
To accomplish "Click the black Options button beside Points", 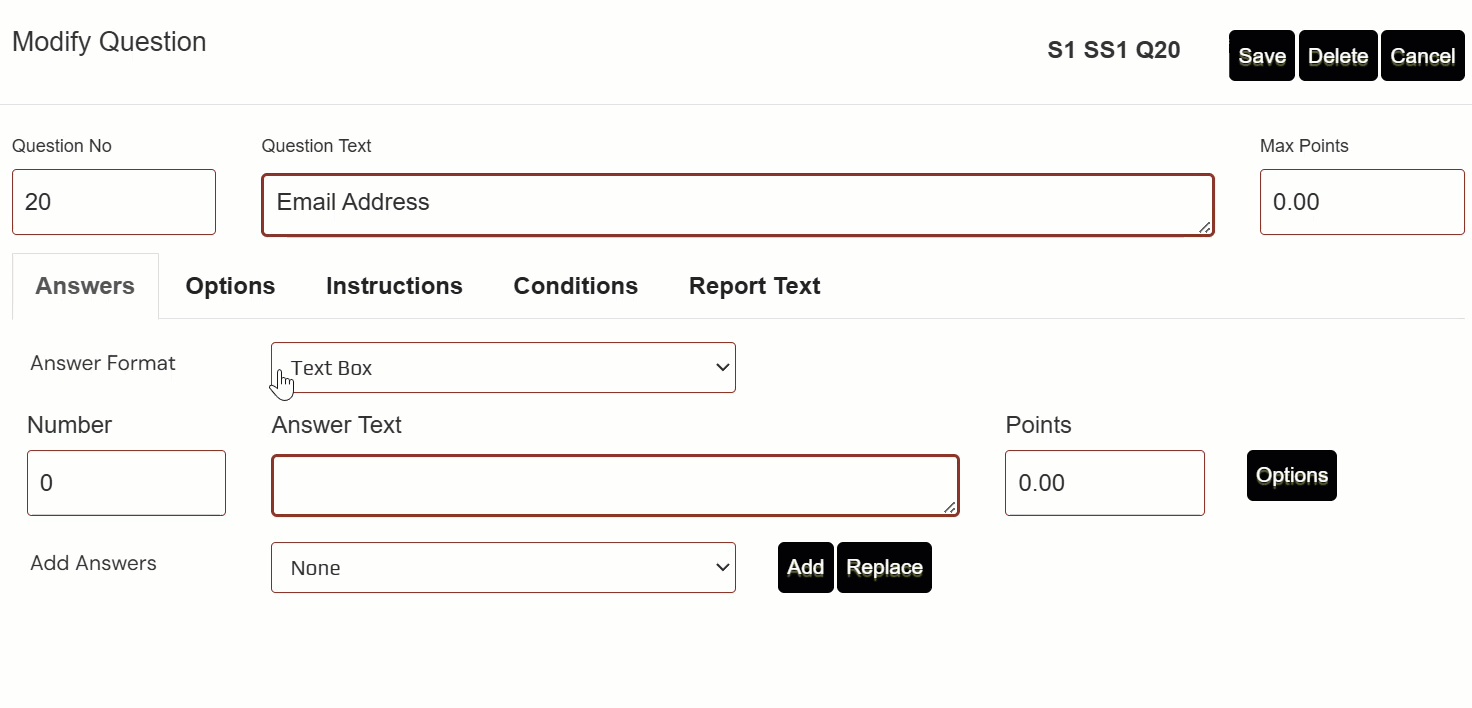I will pos(1291,475).
